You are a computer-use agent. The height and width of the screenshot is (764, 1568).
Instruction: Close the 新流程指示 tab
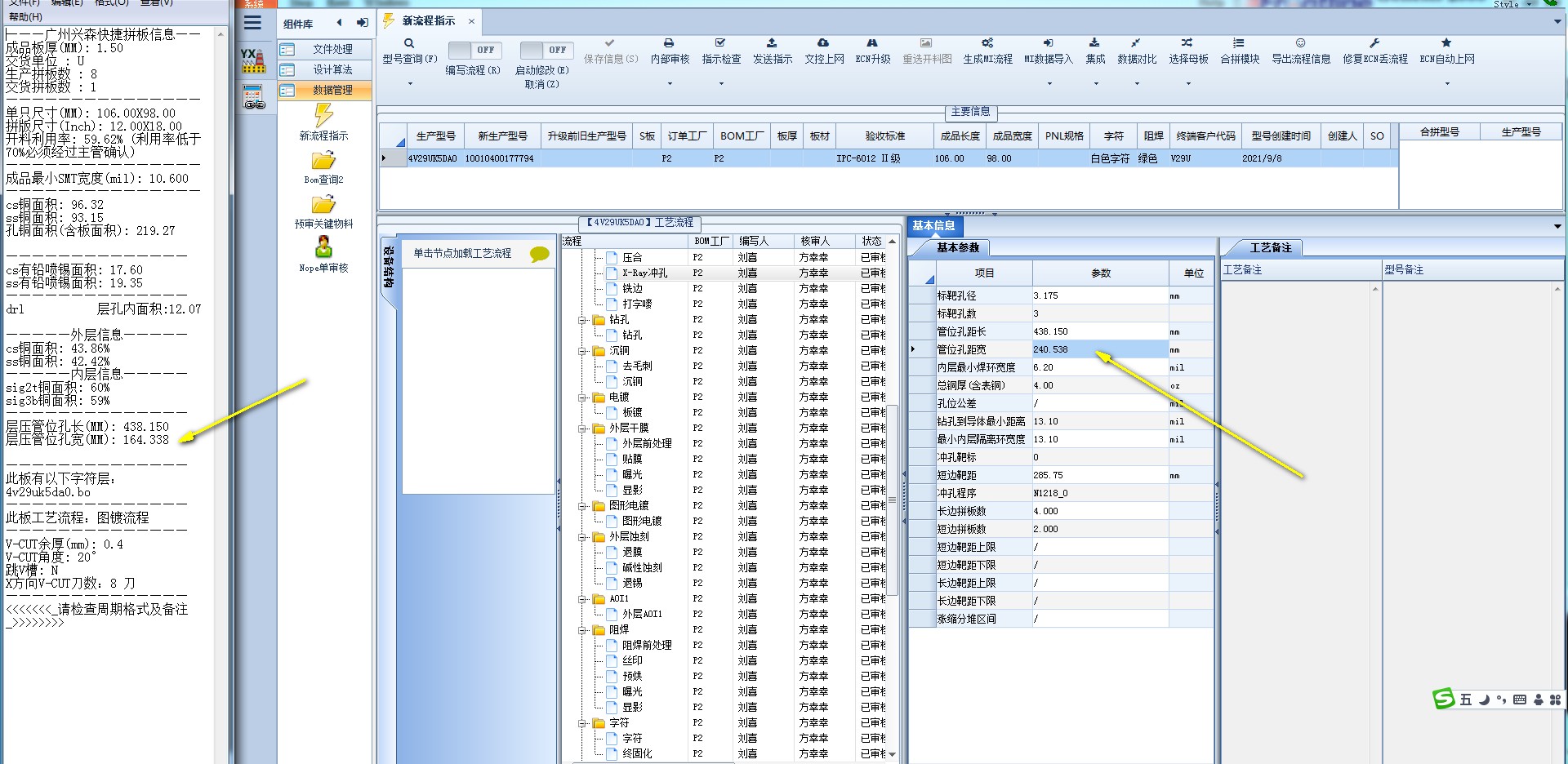click(471, 21)
